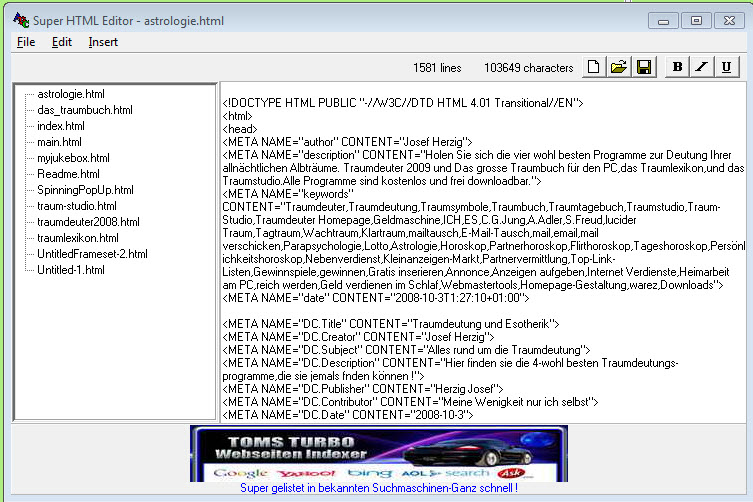
Task: Open the 'Super gelistet in bekannten Suchmaschinen' link
Action: 379,488
